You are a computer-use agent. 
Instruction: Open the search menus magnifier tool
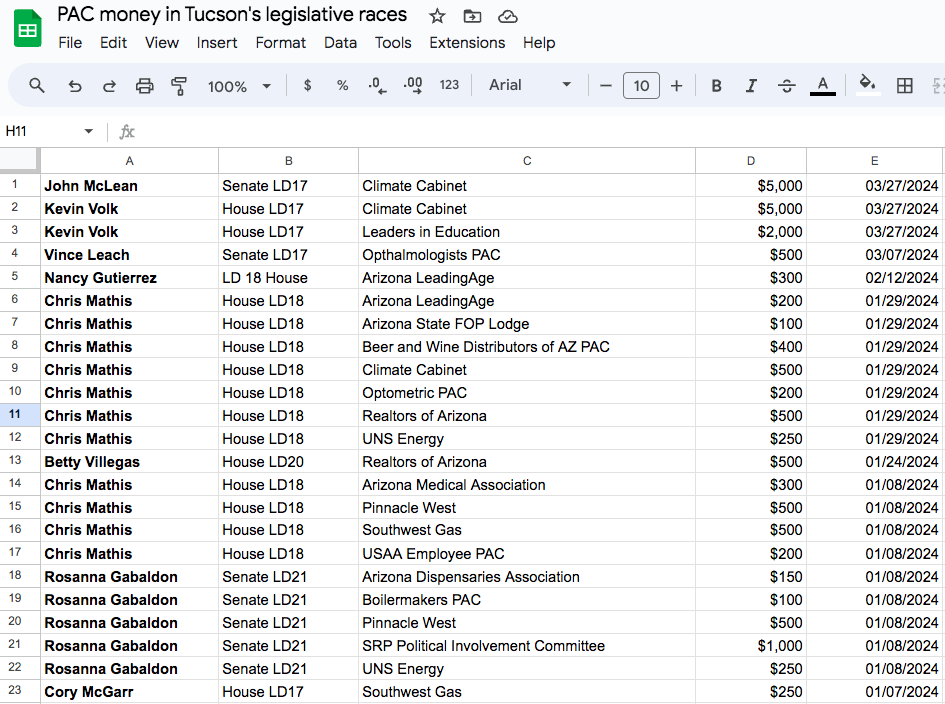tap(37, 86)
